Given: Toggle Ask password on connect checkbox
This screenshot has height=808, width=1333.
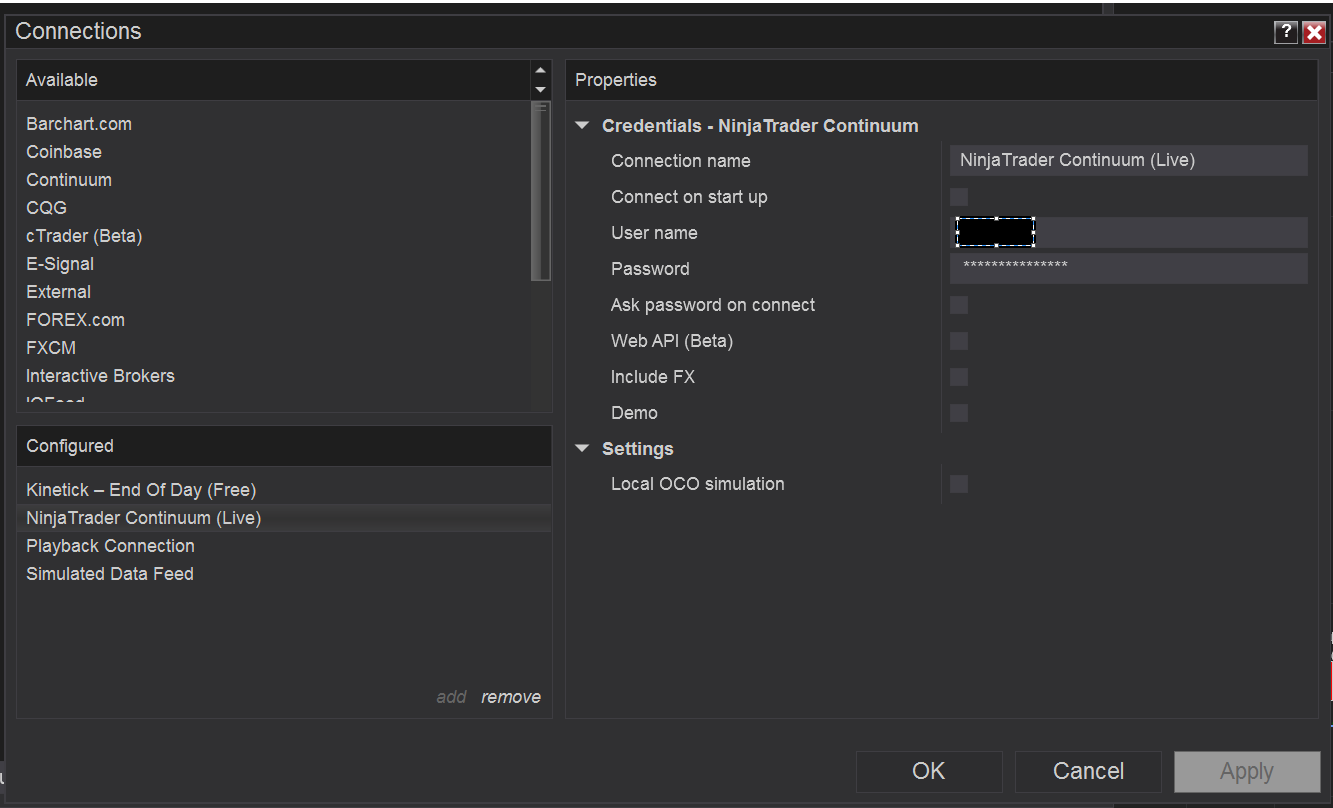Looking at the screenshot, I should 959,305.
